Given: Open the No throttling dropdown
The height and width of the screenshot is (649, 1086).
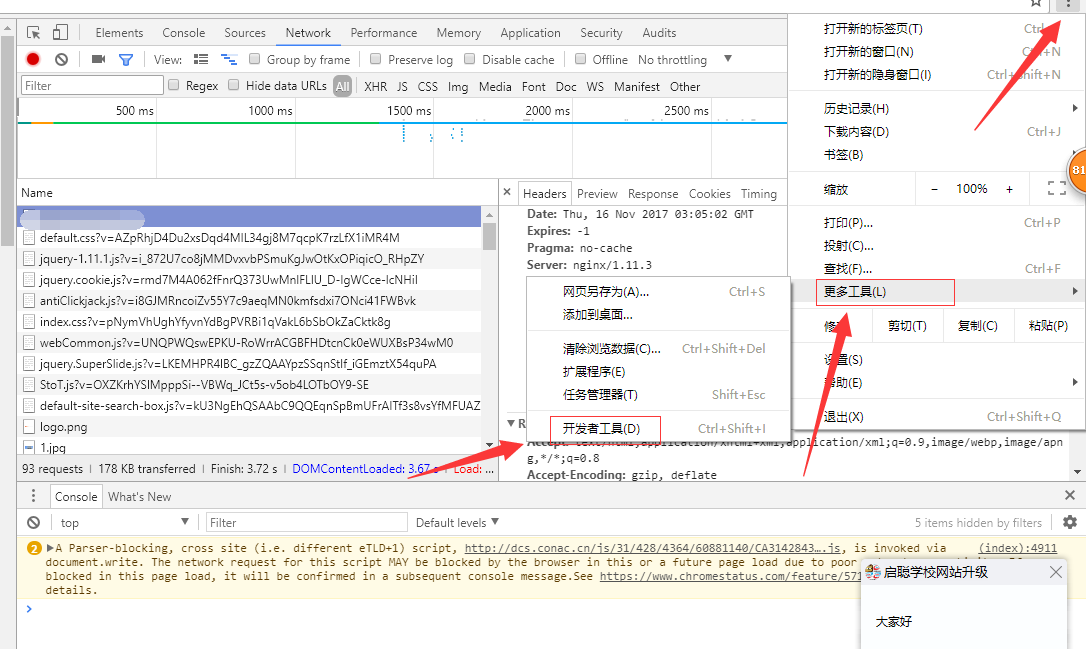Looking at the screenshot, I should [684, 59].
